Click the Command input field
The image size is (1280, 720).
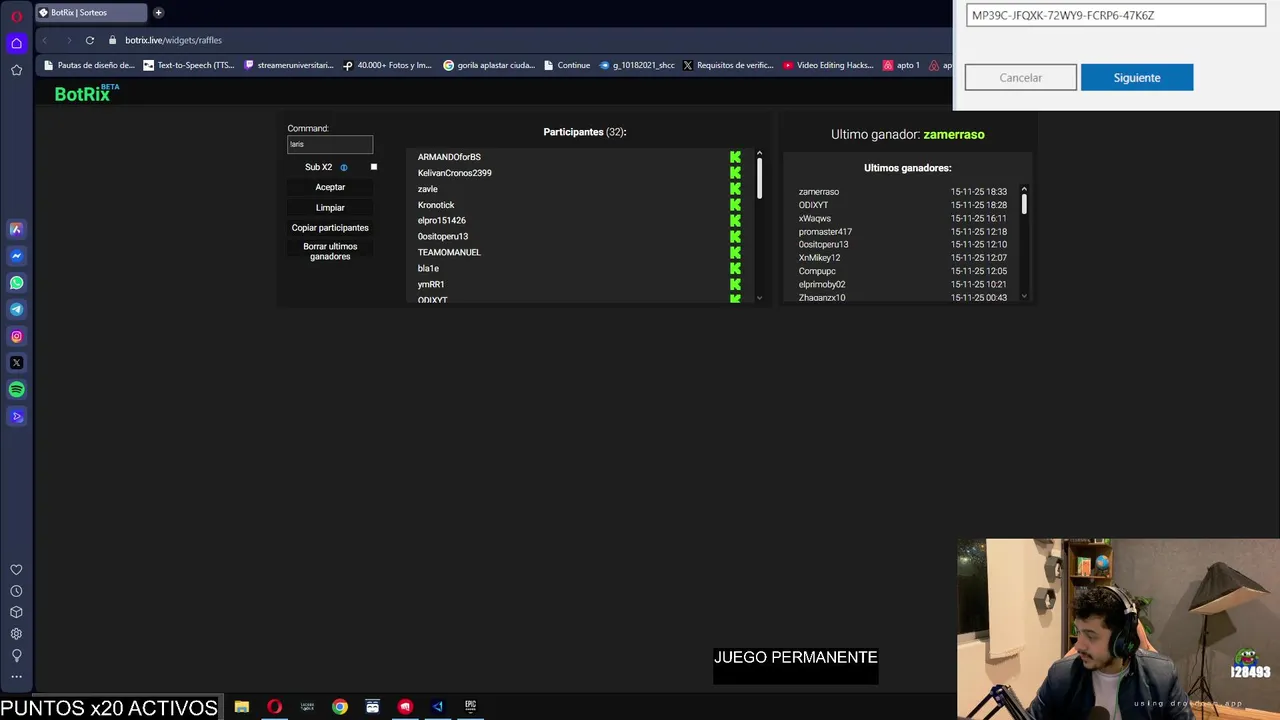(x=330, y=144)
